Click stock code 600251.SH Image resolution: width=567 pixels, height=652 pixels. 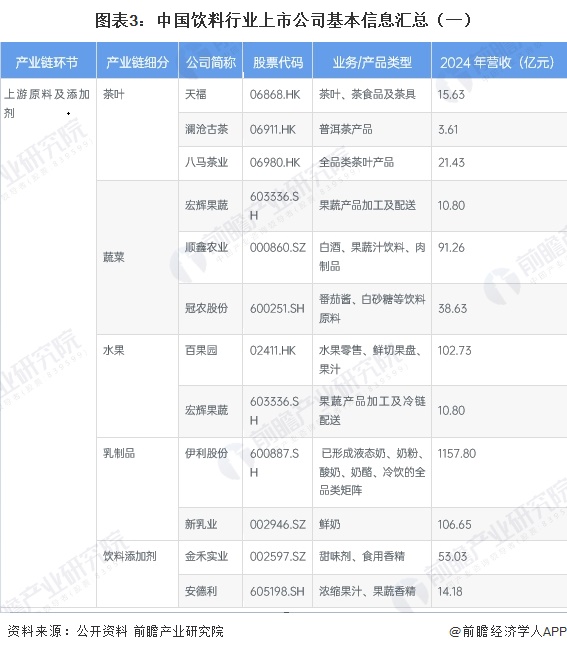277,308
